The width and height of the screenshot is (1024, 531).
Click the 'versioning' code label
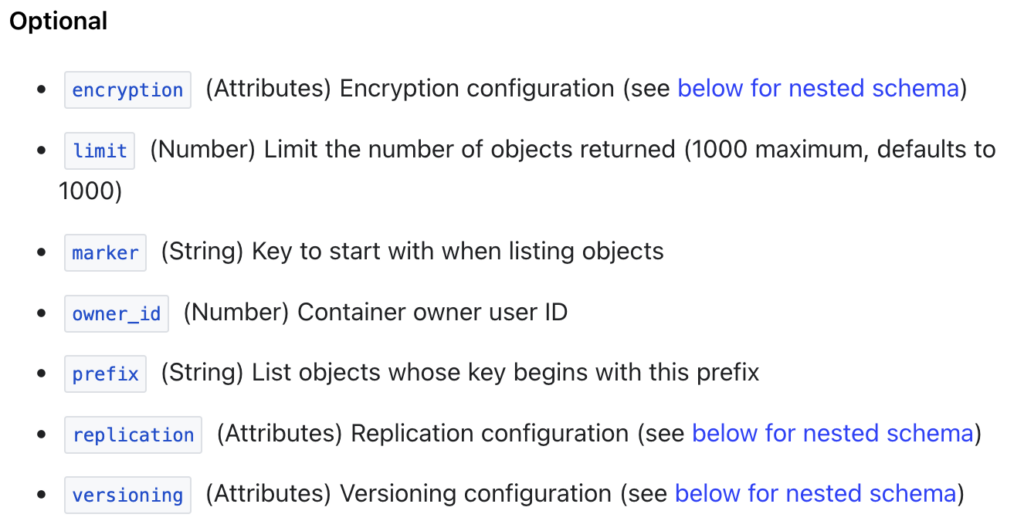click(x=127, y=495)
